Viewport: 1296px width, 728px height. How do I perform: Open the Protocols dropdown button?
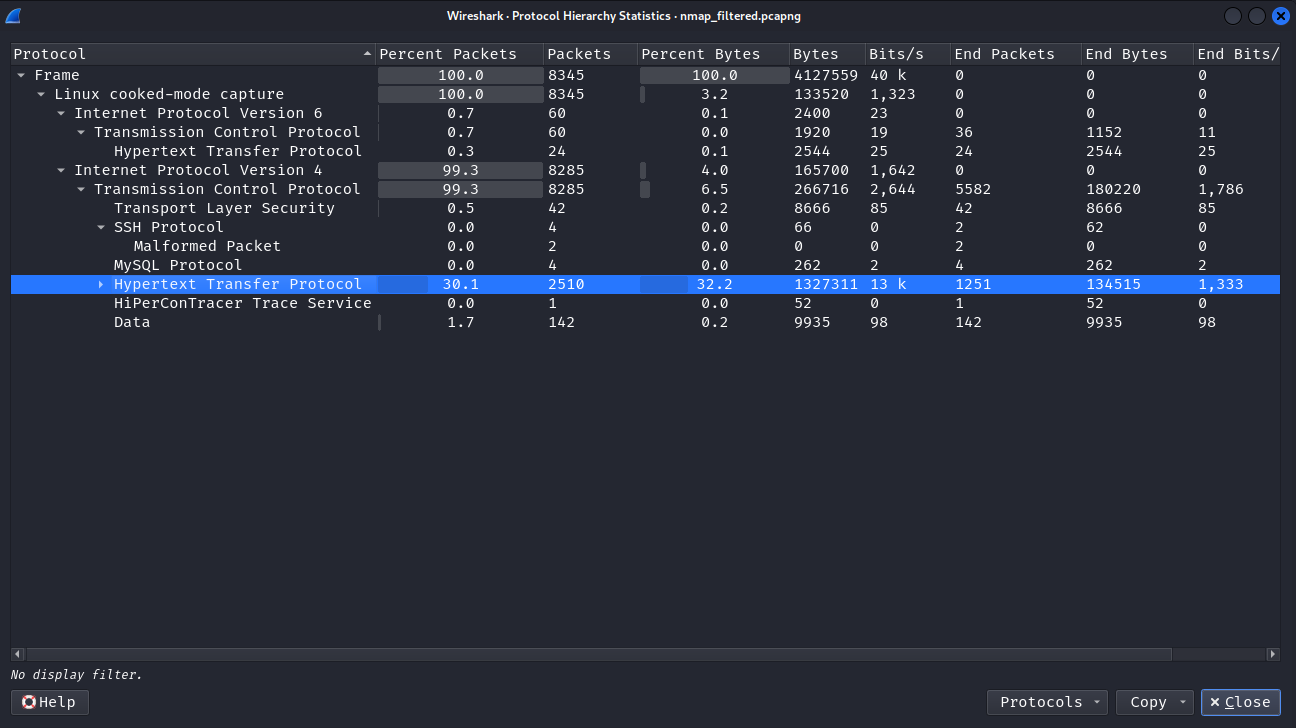1047,702
